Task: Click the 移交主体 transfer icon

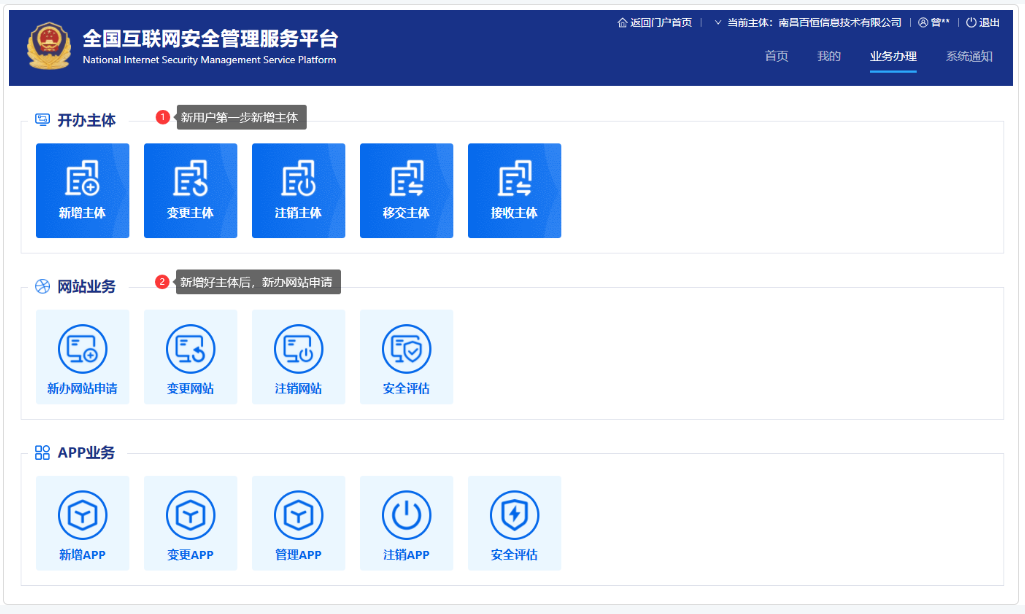Action: [x=406, y=190]
